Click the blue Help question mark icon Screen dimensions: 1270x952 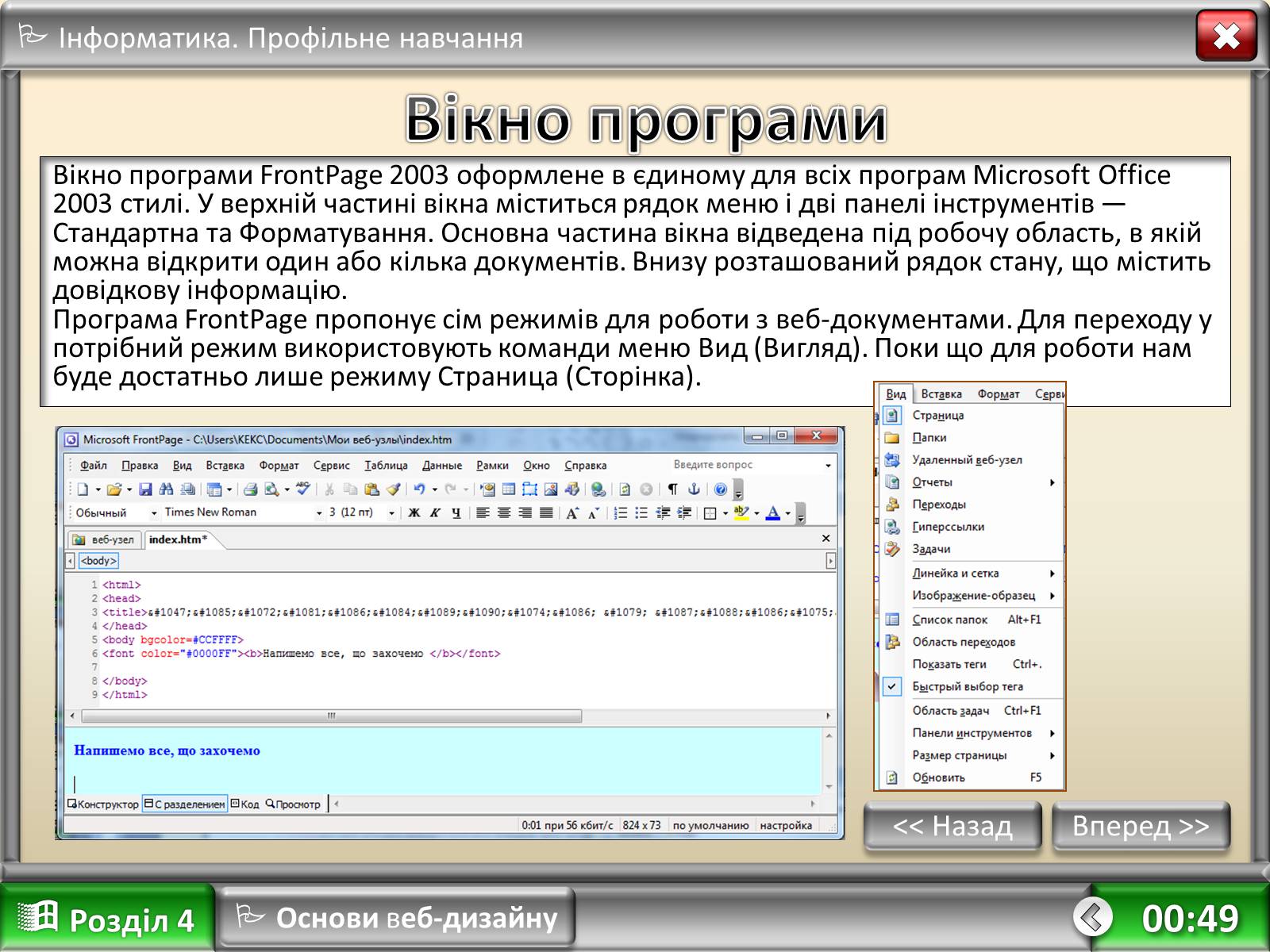coord(721,489)
